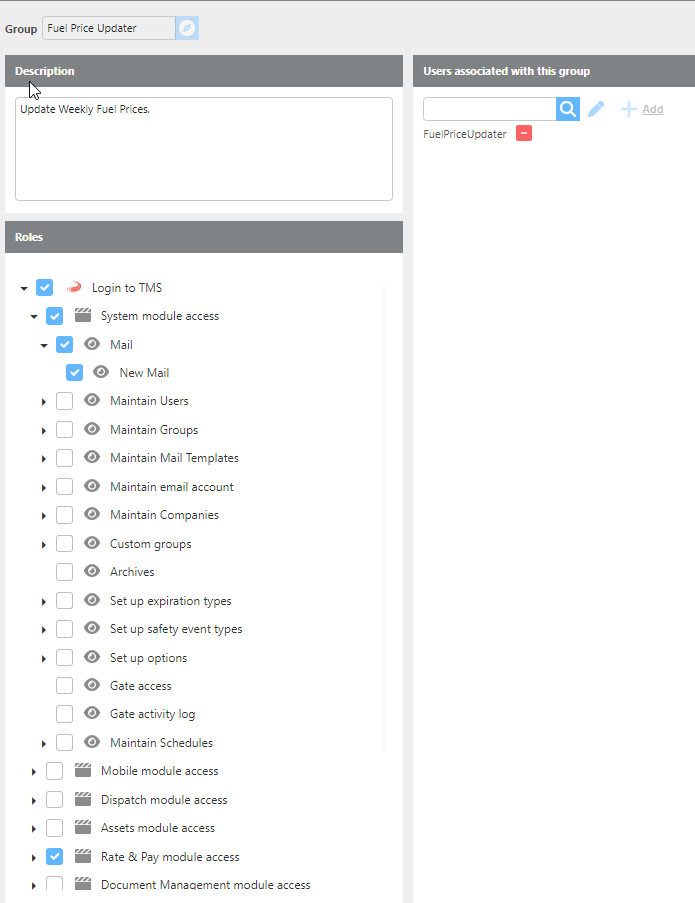The image size is (695, 903).
Task: Click the search magnifier icon in users panel
Action: click(x=568, y=109)
